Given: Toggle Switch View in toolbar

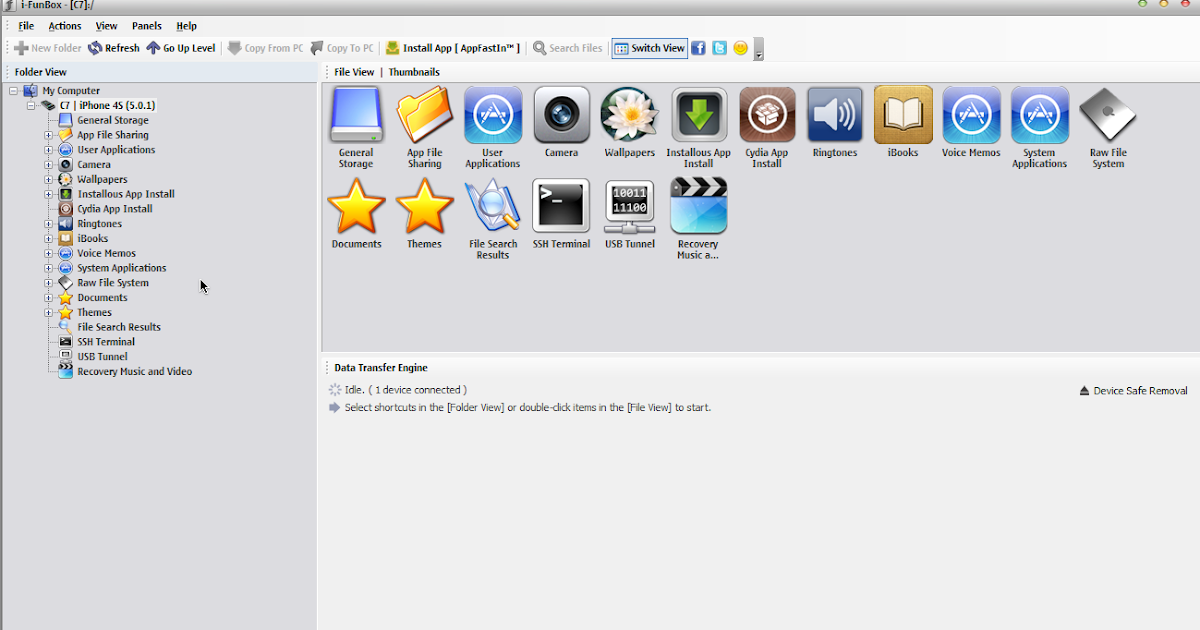Looking at the screenshot, I should [650, 48].
